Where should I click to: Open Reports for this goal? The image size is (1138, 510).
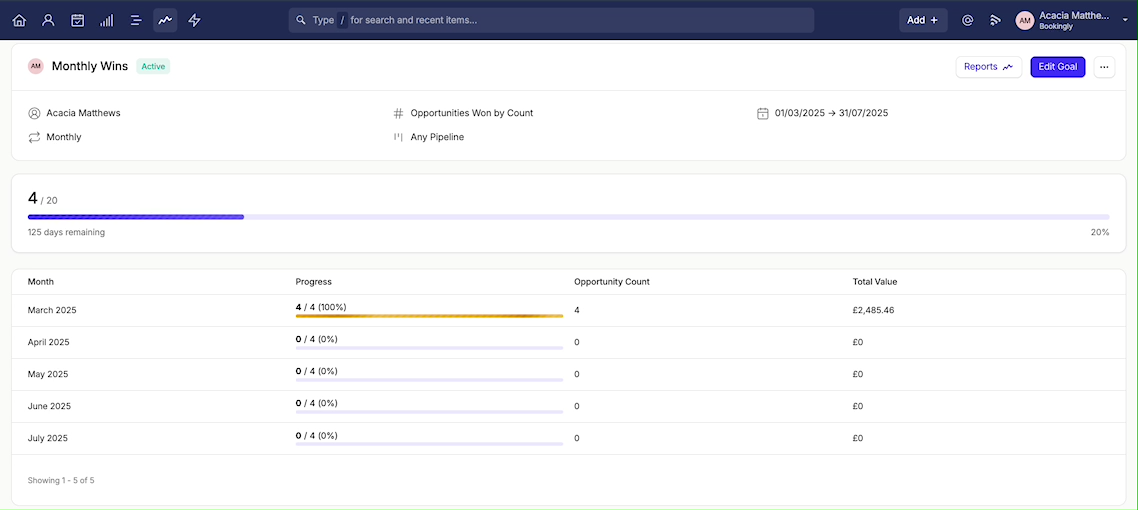pyautogui.click(x=988, y=67)
